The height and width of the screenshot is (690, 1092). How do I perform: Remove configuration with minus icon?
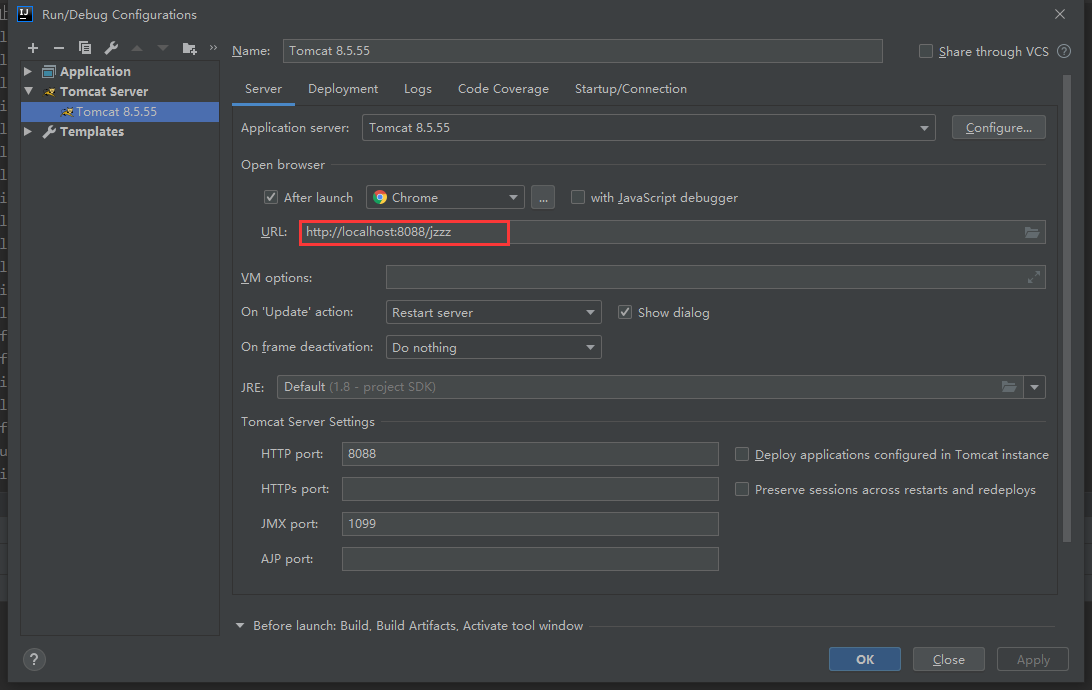pyautogui.click(x=58, y=48)
